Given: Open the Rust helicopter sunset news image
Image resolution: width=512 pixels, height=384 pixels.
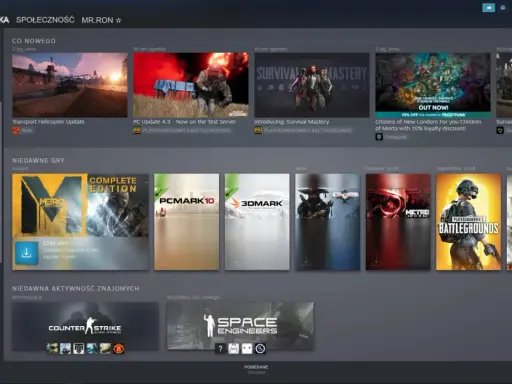Looking at the screenshot, I should pos(70,85).
